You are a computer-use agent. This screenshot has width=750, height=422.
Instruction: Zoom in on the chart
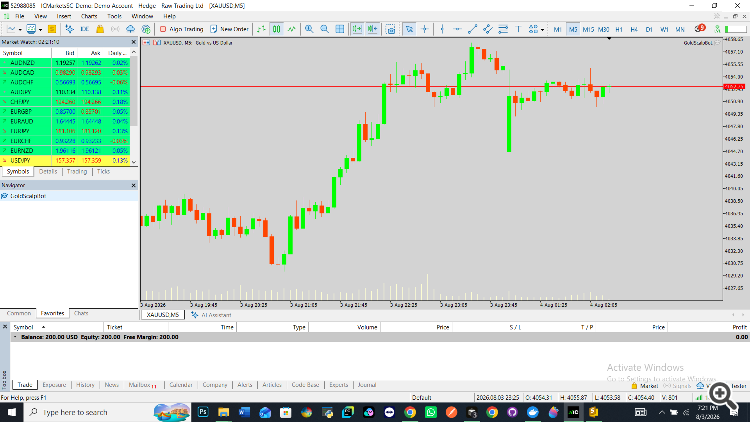tap(309, 29)
